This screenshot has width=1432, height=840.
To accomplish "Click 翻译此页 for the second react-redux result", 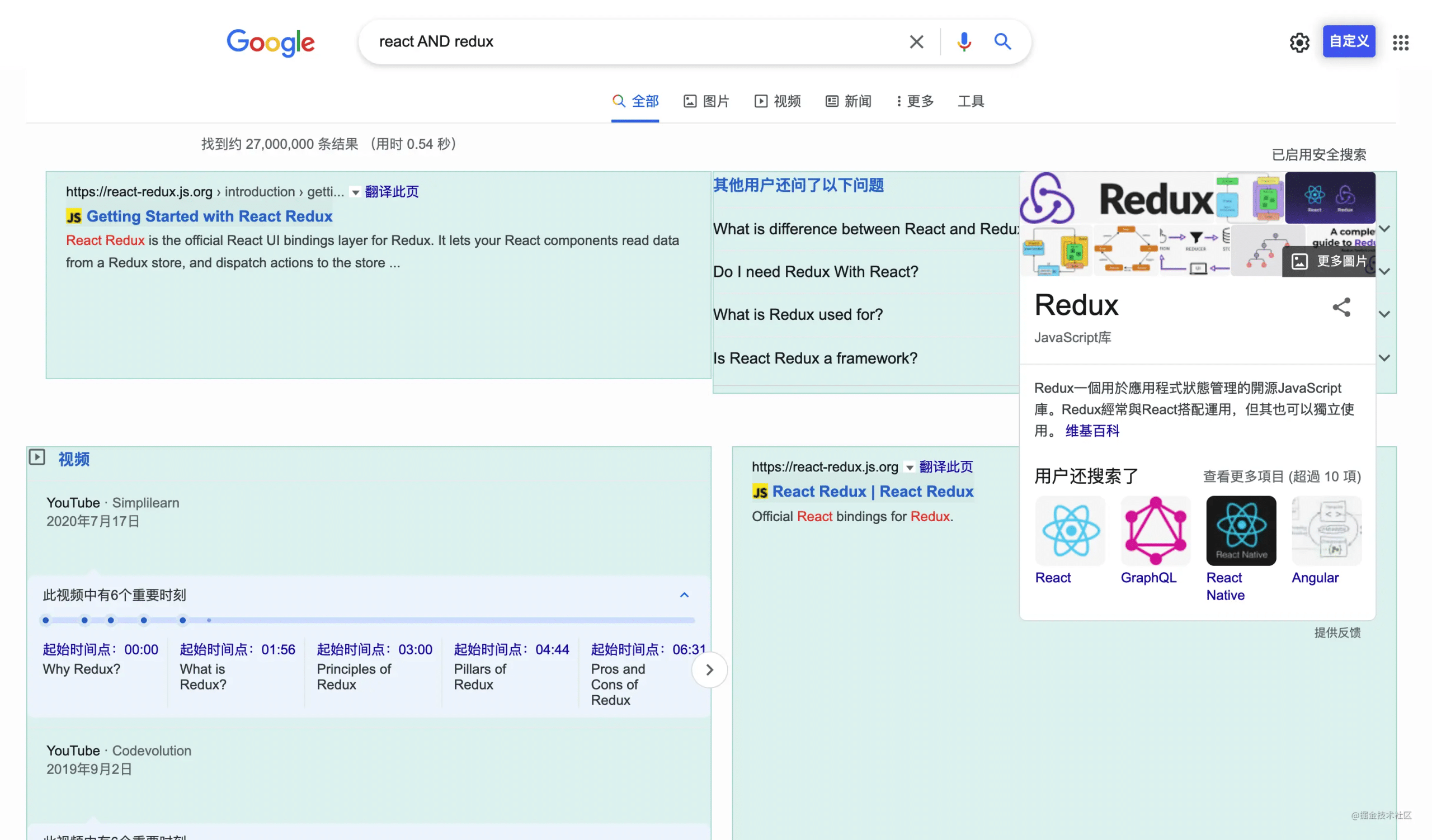I will click(x=945, y=466).
